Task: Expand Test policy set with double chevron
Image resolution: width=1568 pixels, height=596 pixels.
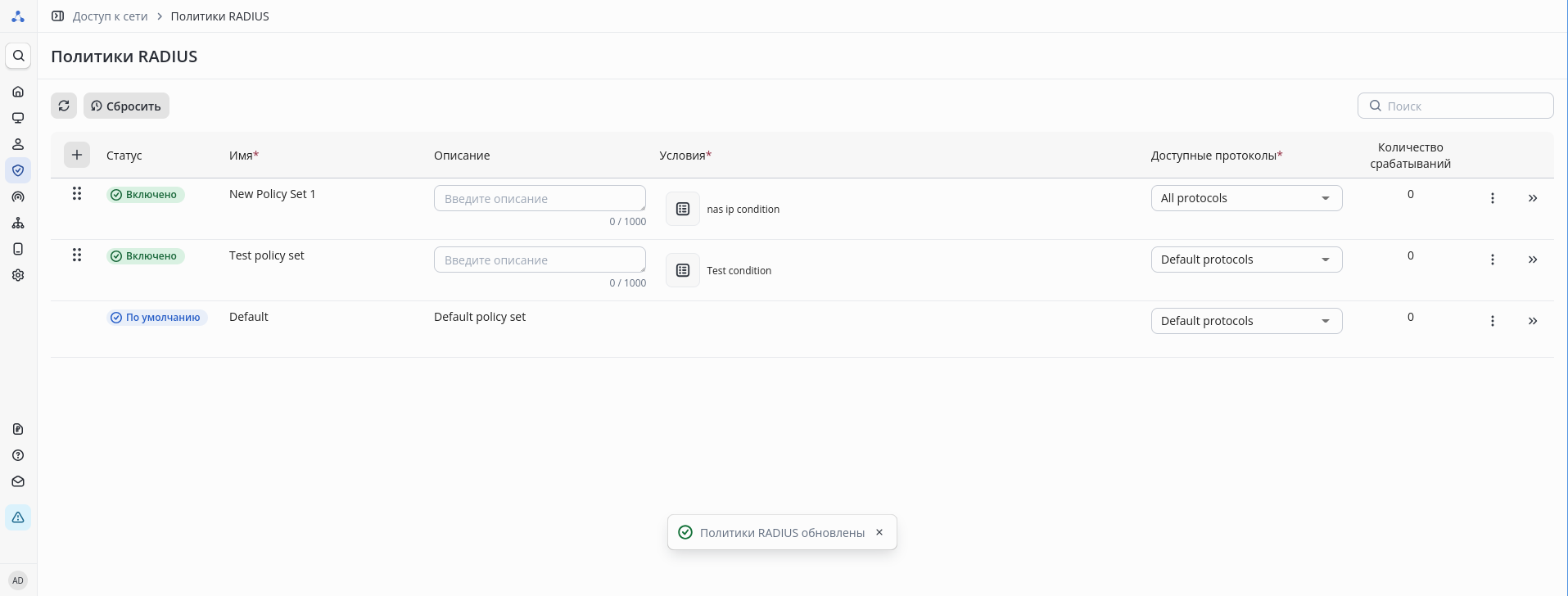Action: click(x=1532, y=260)
